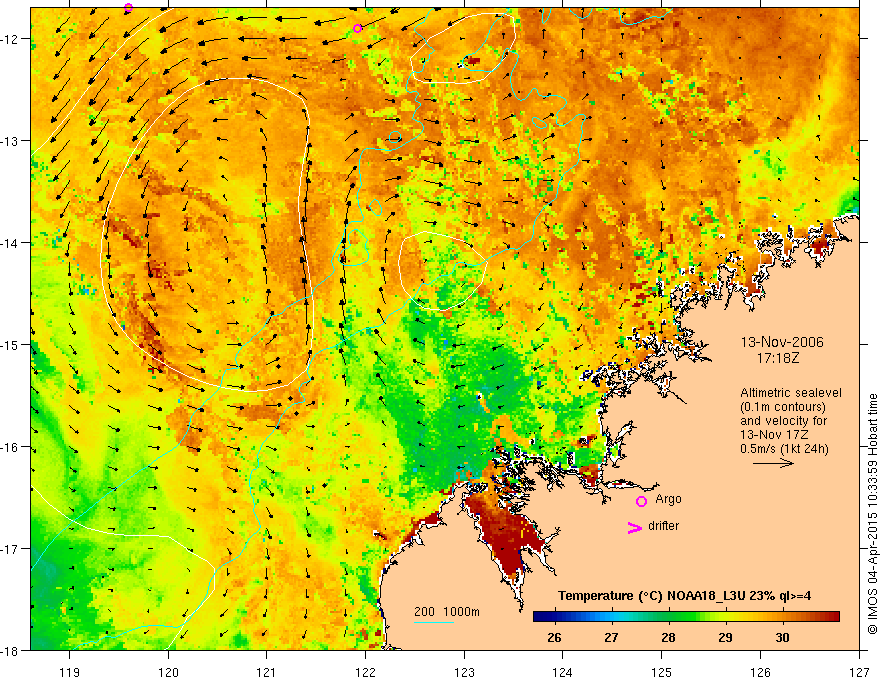
Task: Click the cyan isobath legend line
Action: [434, 622]
